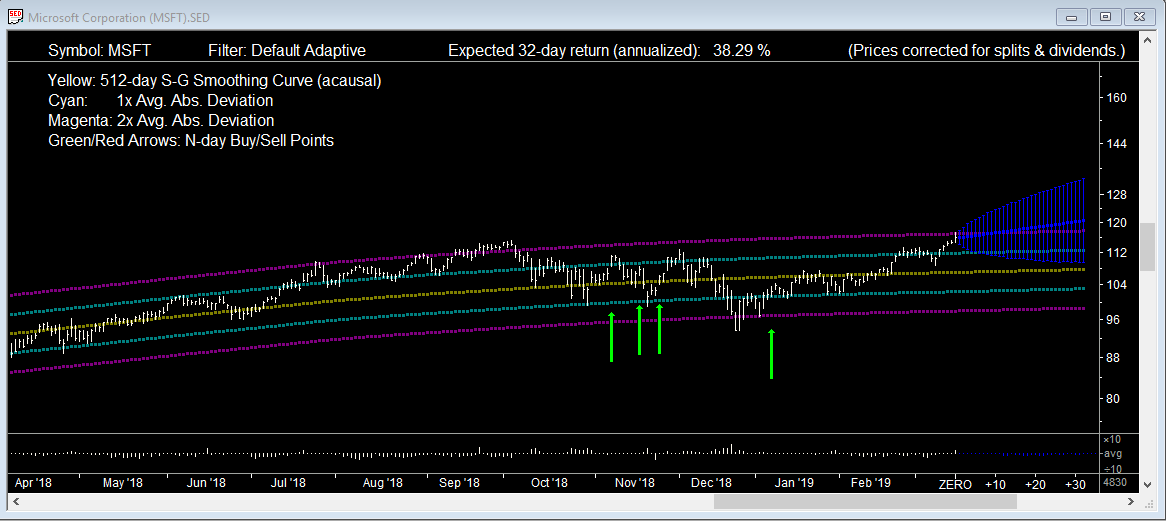Close the MSFT.SED chart window

[1140, 16]
